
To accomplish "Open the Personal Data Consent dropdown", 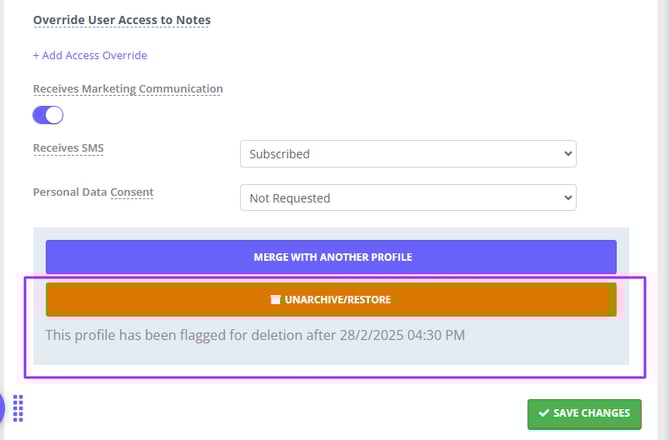I will [408, 198].
